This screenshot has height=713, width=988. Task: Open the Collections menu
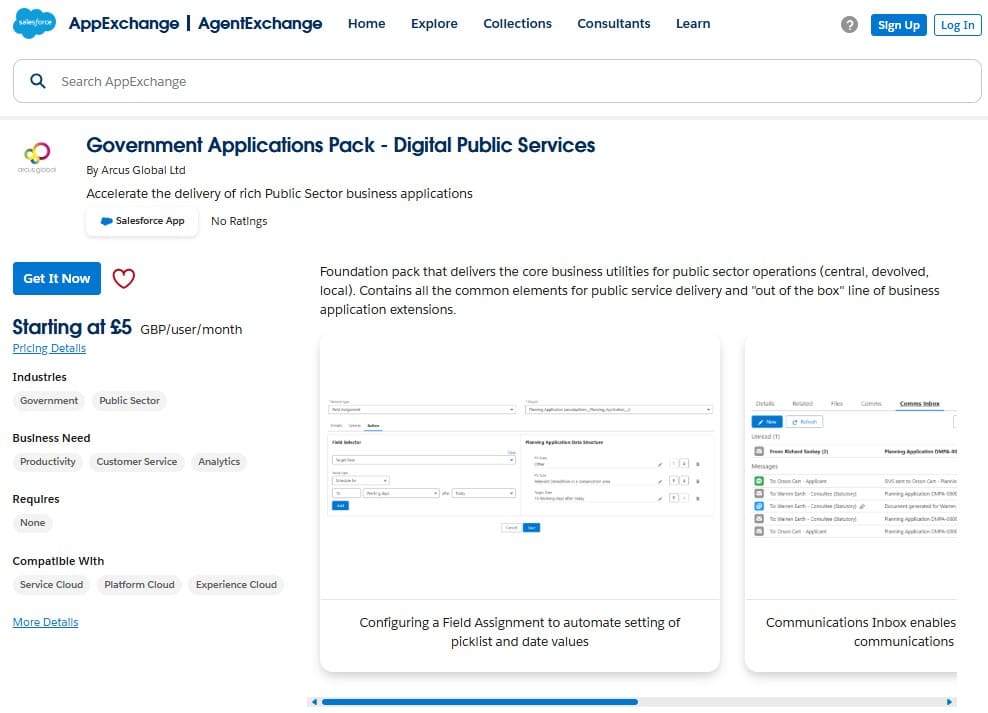517,23
